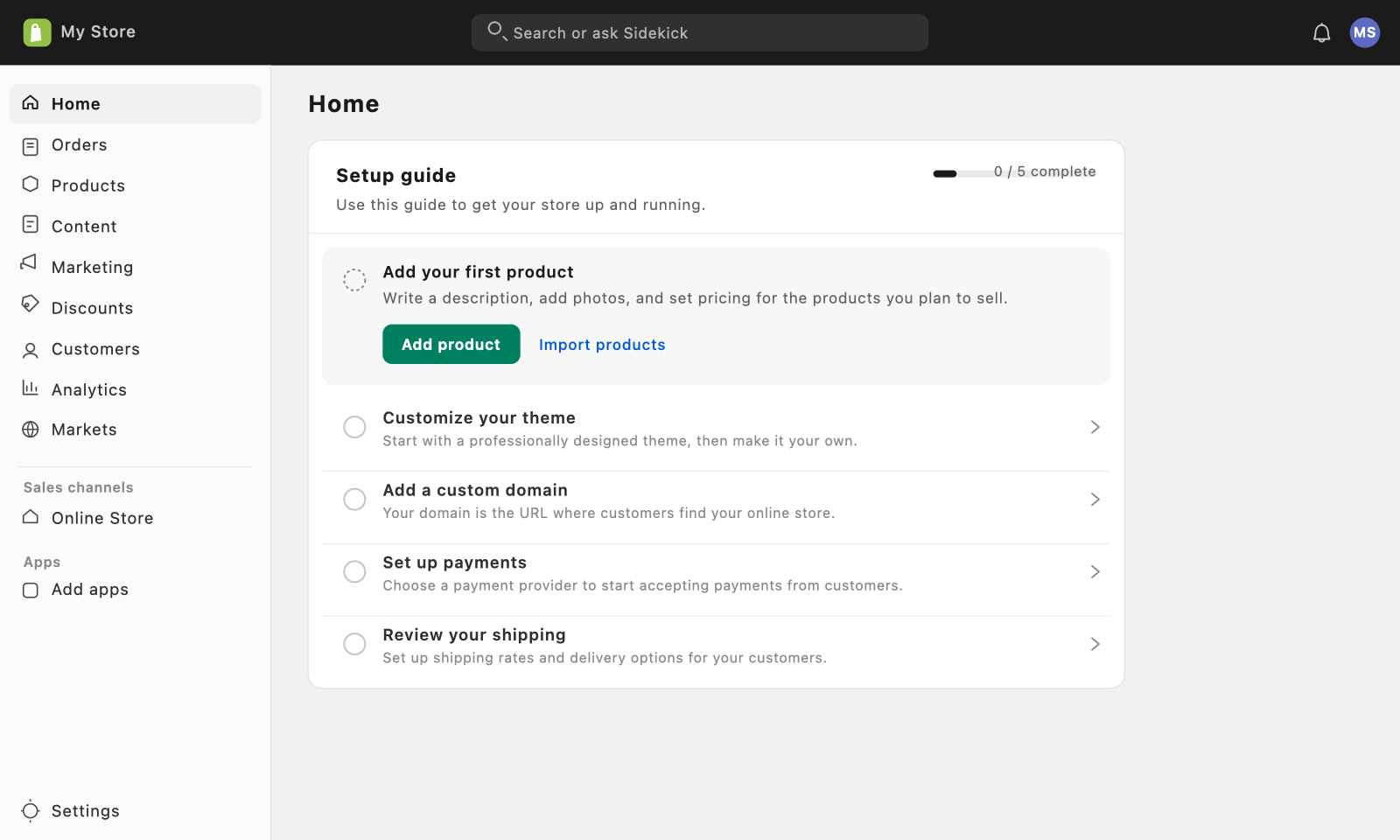1400x840 pixels.
Task: Click the 'Apps' section label
Action: point(42,562)
